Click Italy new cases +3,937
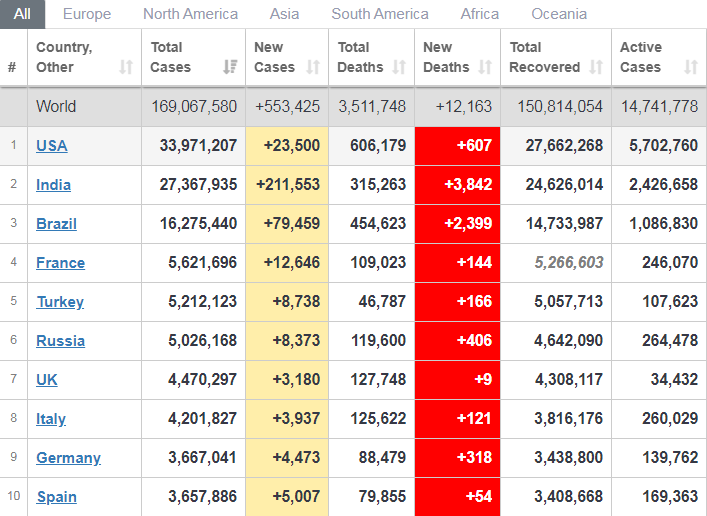 [296, 419]
